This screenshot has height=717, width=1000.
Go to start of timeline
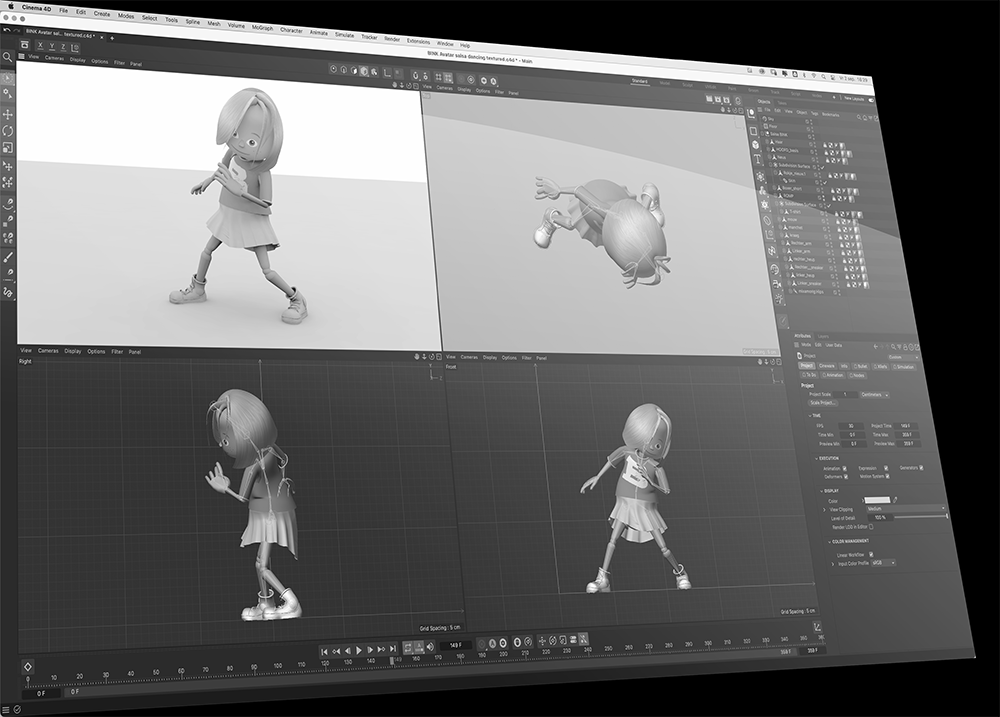coord(324,651)
